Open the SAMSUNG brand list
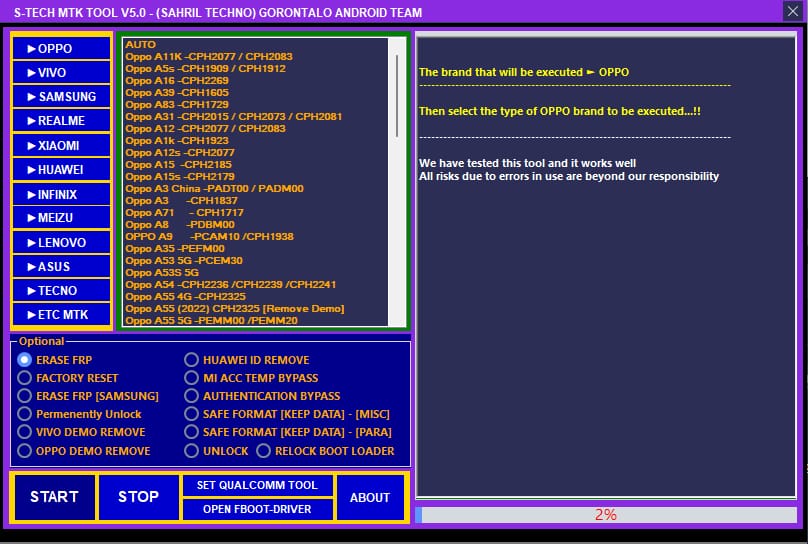 [61, 96]
